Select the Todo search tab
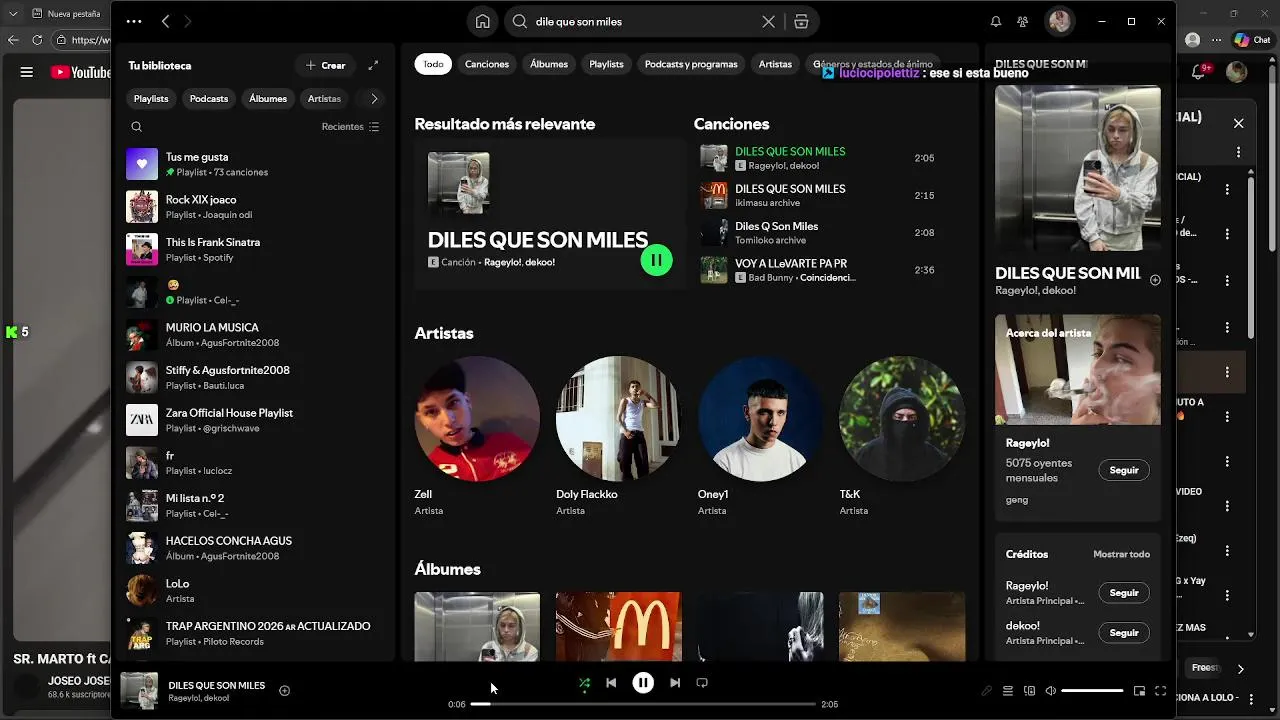Screen dimensions: 1280x720 click(433, 64)
